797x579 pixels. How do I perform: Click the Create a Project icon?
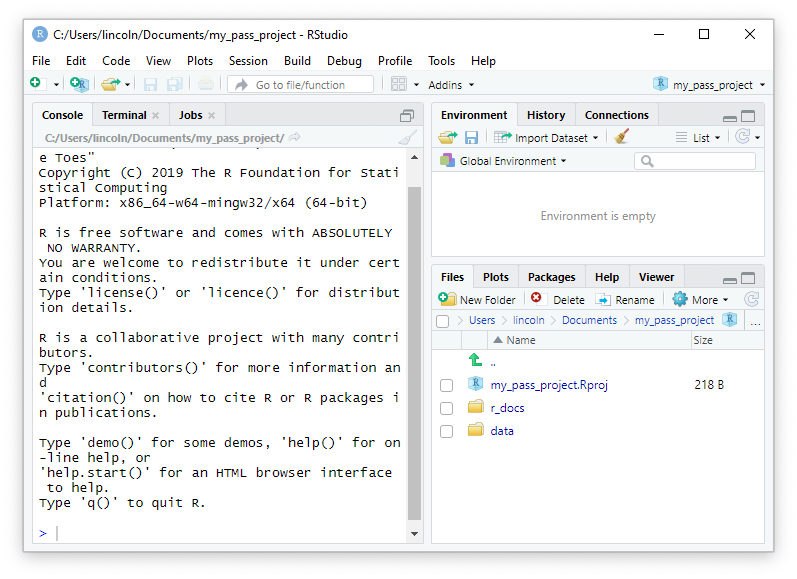pos(79,84)
